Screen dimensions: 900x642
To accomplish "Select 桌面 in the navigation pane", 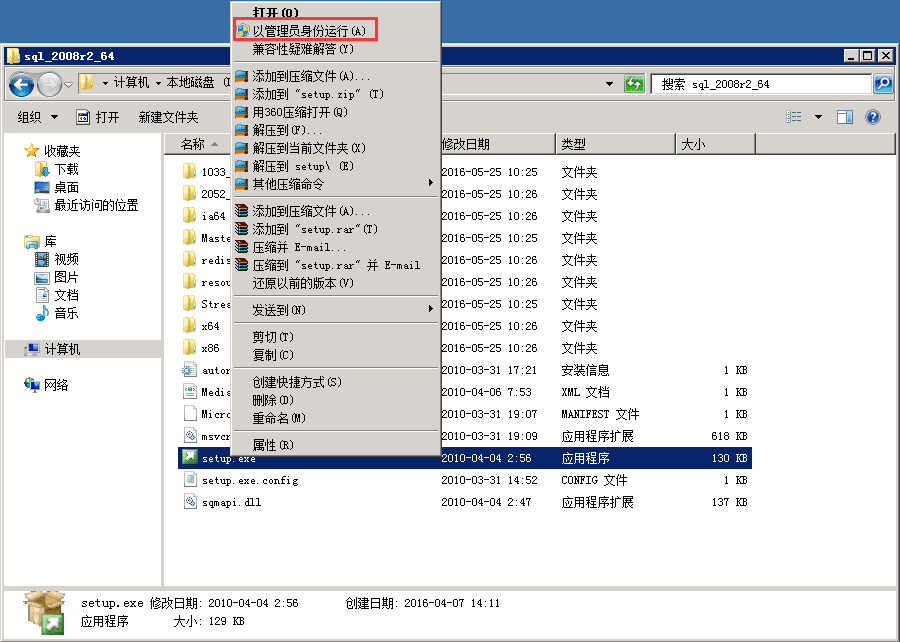I will (57, 187).
